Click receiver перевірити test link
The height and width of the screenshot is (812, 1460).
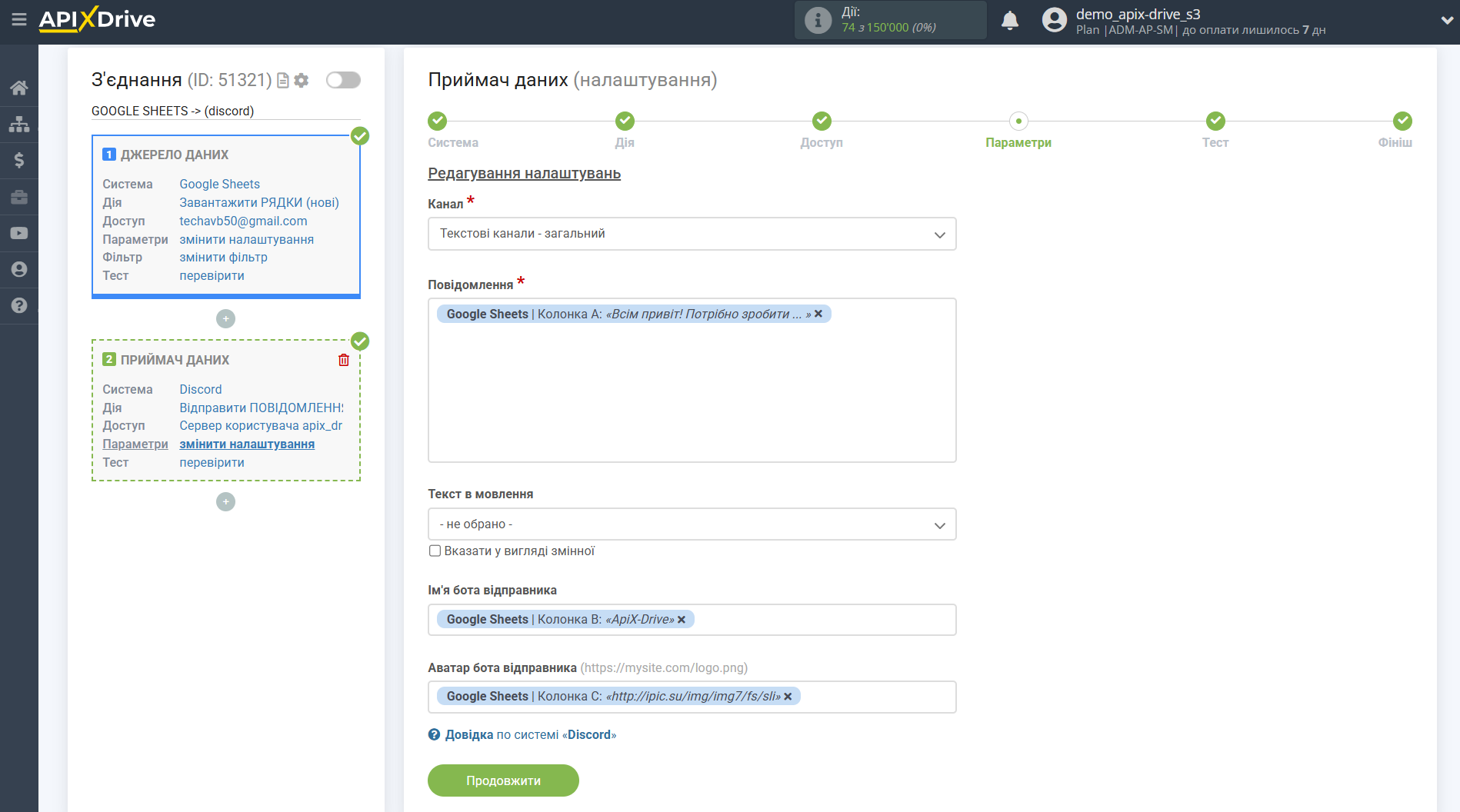(212, 462)
